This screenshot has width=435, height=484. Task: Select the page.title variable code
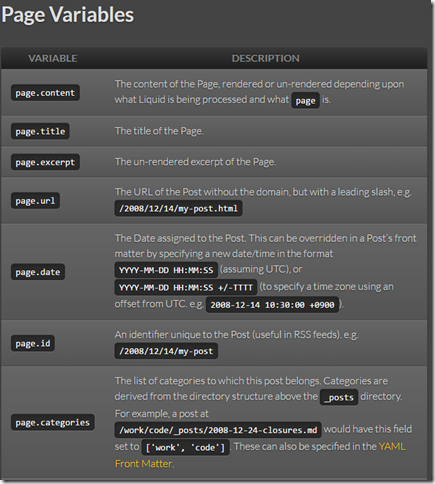point(40,131)
